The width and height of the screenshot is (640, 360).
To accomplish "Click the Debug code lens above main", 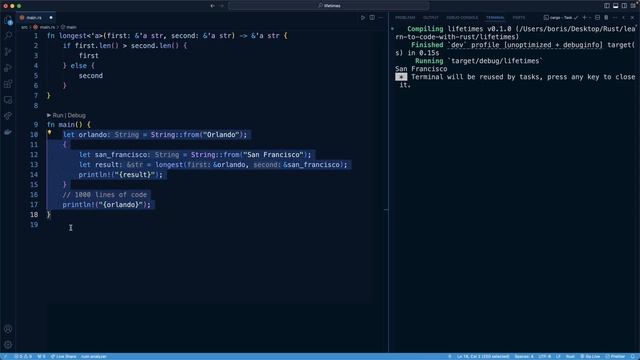I will [77, 116].
